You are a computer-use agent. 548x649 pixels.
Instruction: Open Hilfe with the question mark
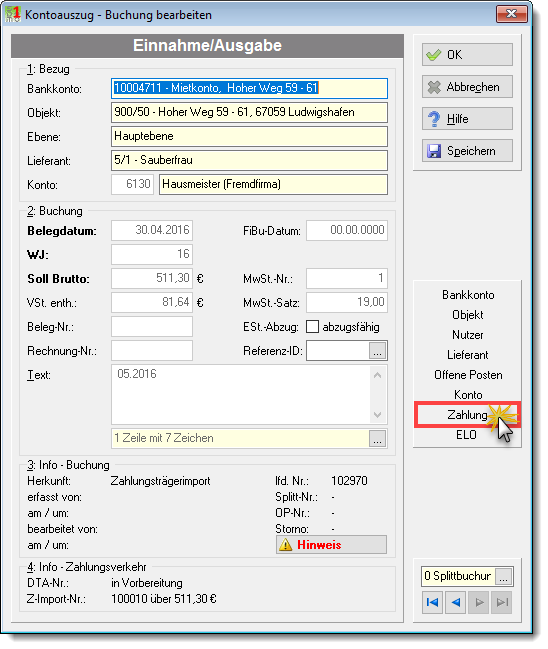(467, 119)
